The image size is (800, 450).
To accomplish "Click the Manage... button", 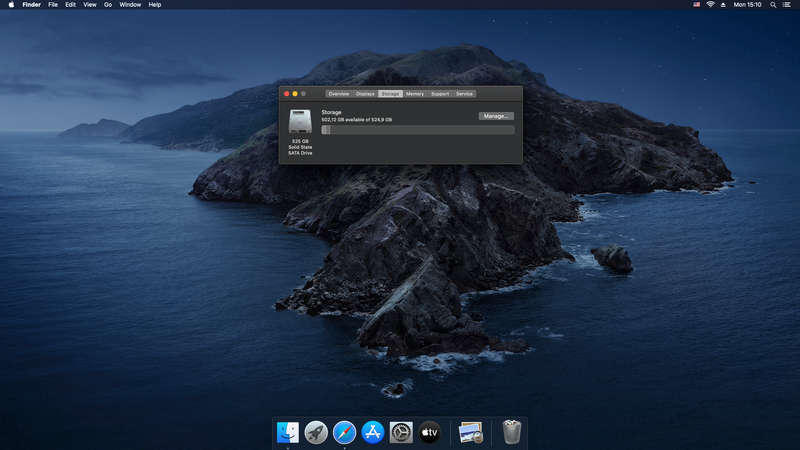I will tap(496, 116).
